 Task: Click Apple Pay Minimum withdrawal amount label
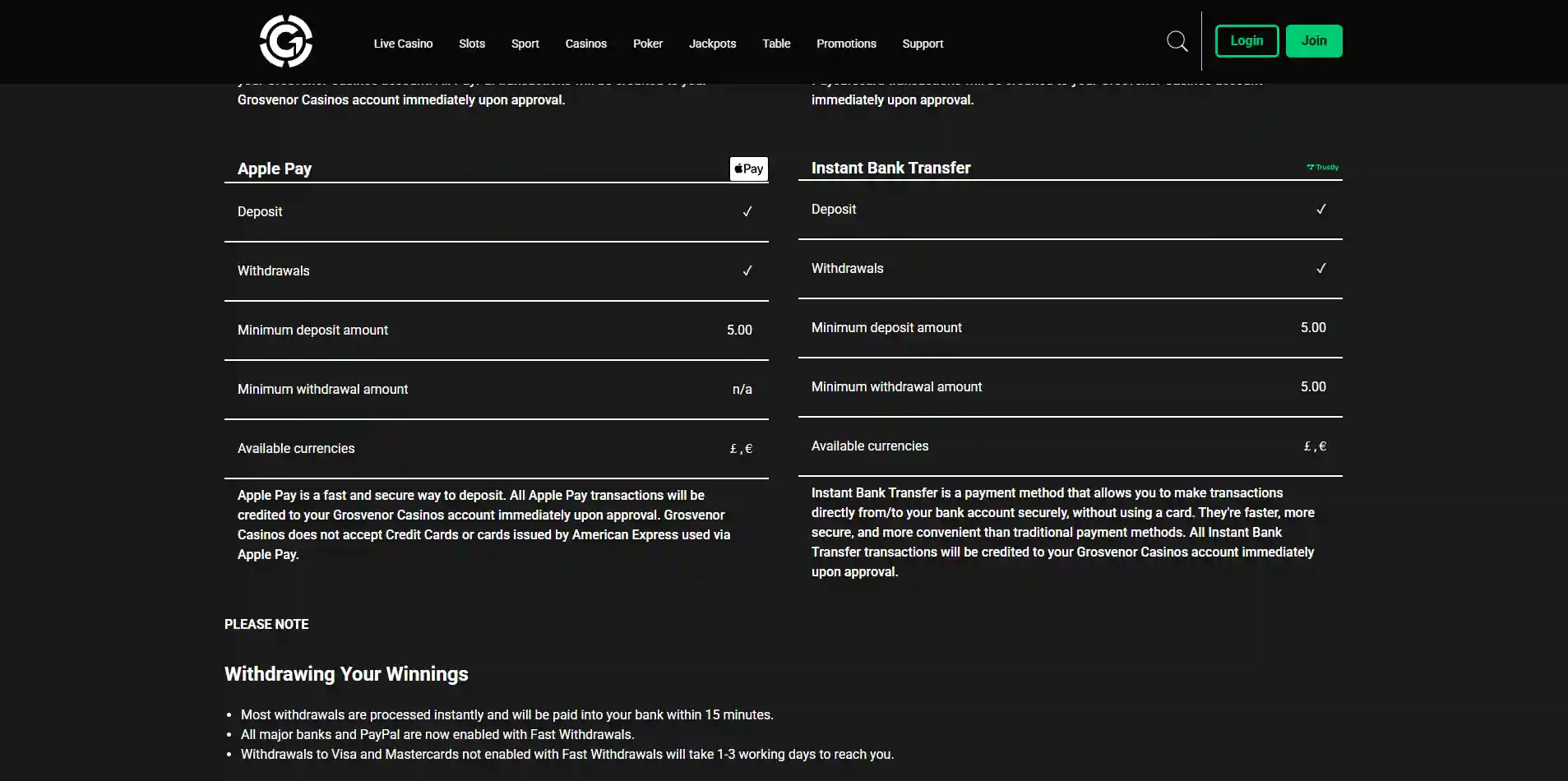click(x=322, y=389)
